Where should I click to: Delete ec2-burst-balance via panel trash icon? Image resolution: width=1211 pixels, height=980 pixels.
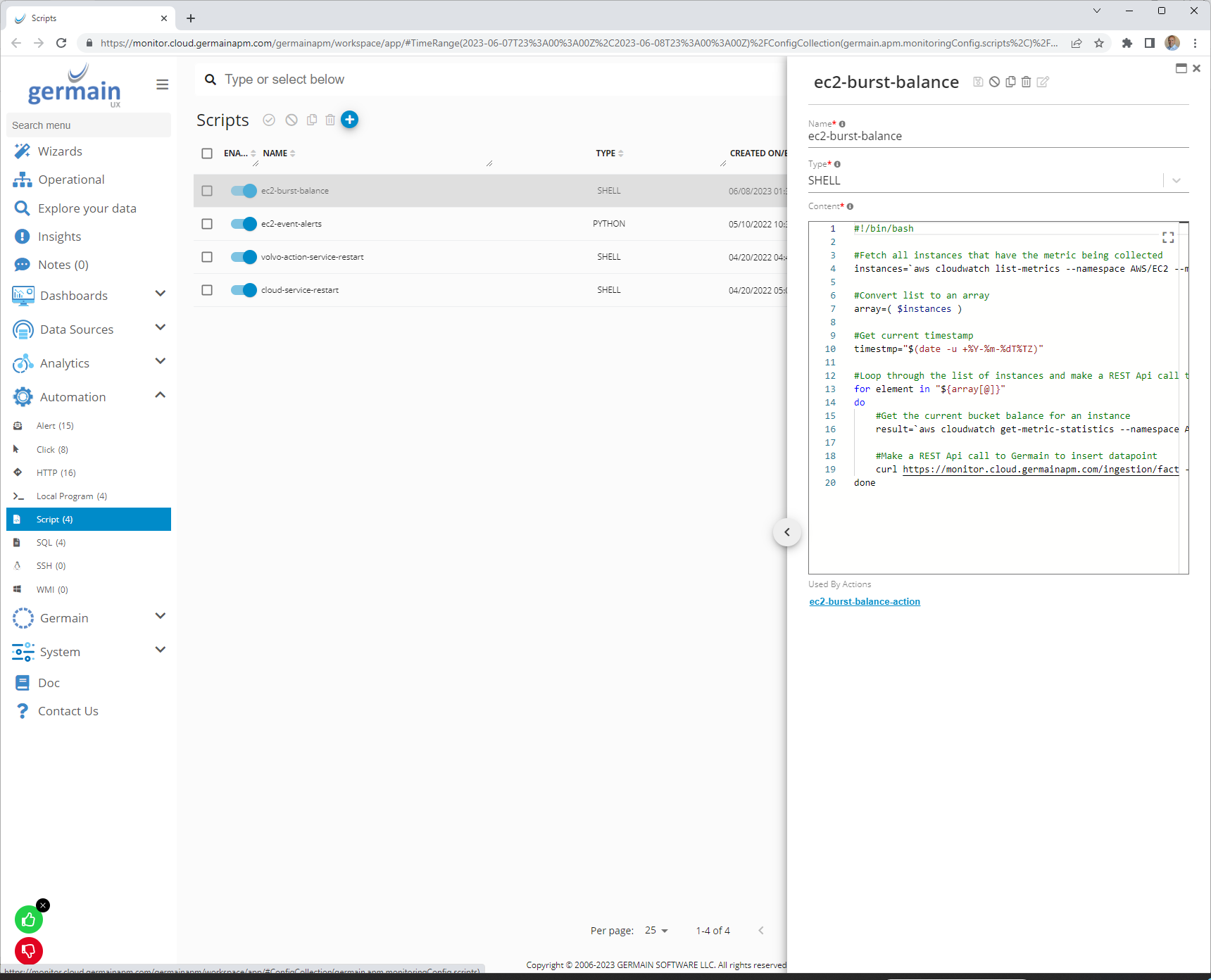click(x=1027, y=82)
